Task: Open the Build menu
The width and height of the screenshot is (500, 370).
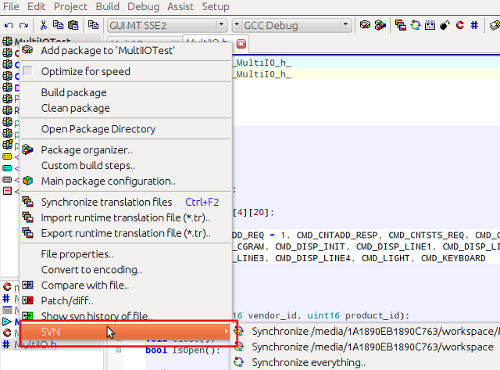Action: point(107,6)
